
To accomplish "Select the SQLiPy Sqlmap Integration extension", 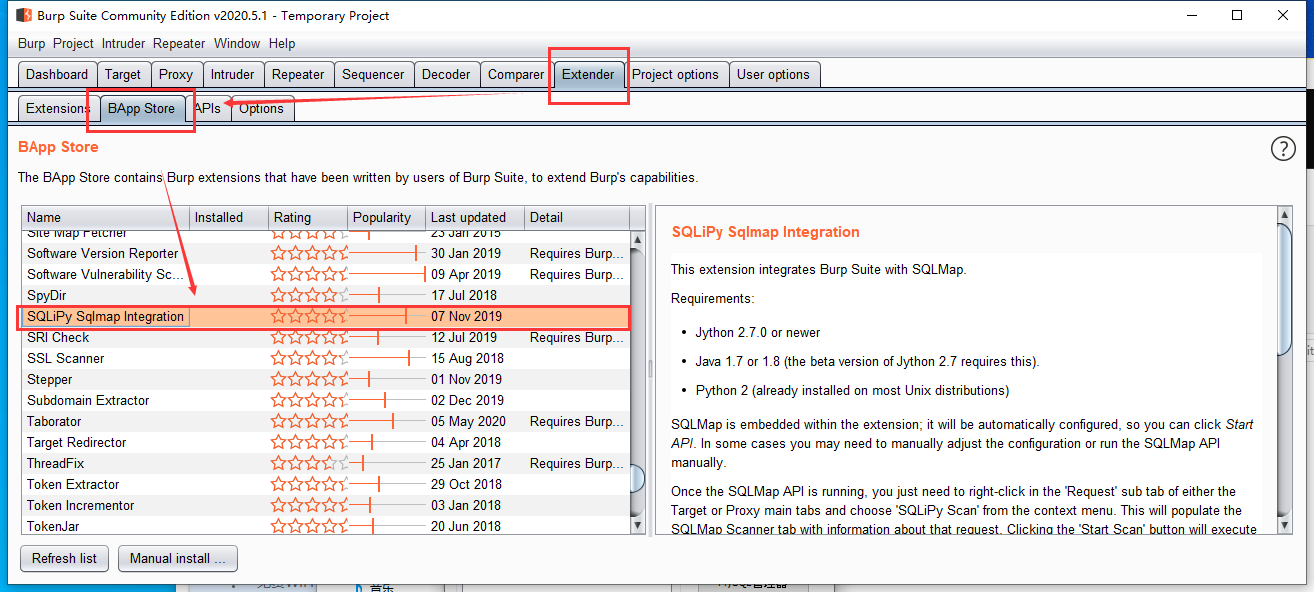I will [105, 316].
